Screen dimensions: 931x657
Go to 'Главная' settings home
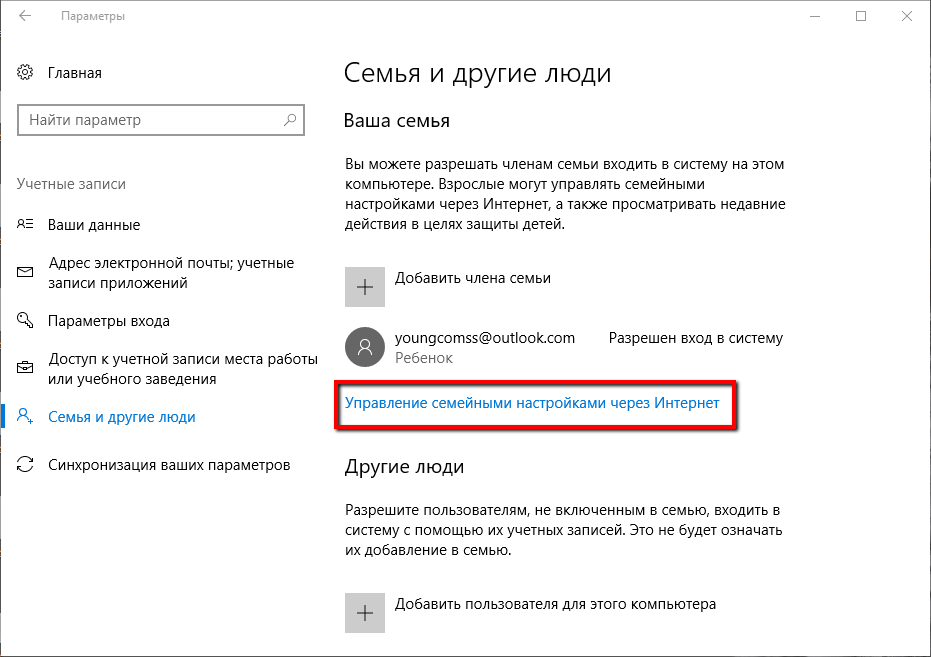coord(75,73)
